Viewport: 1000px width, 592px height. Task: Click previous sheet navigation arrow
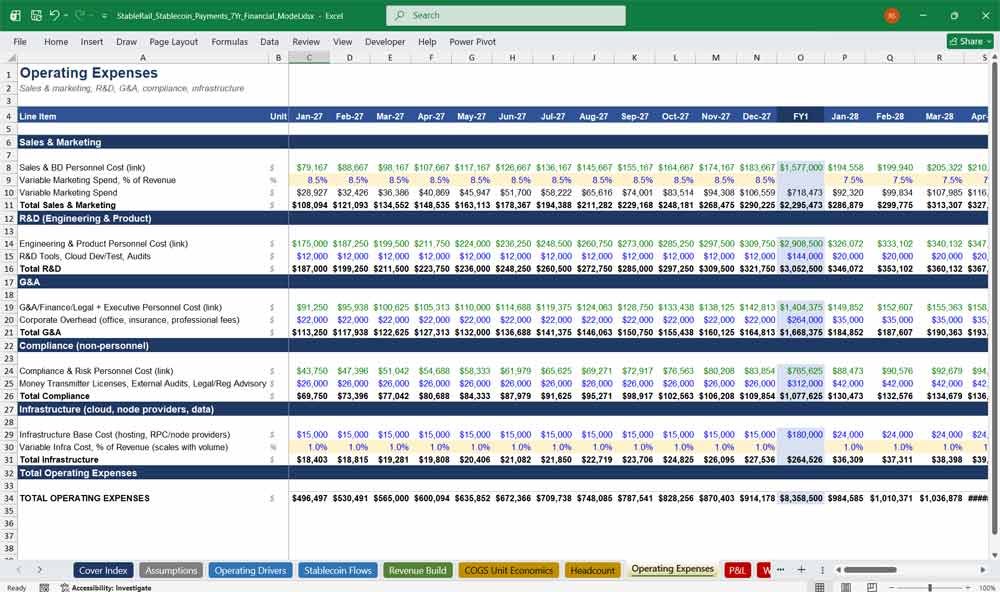(19, 570)
